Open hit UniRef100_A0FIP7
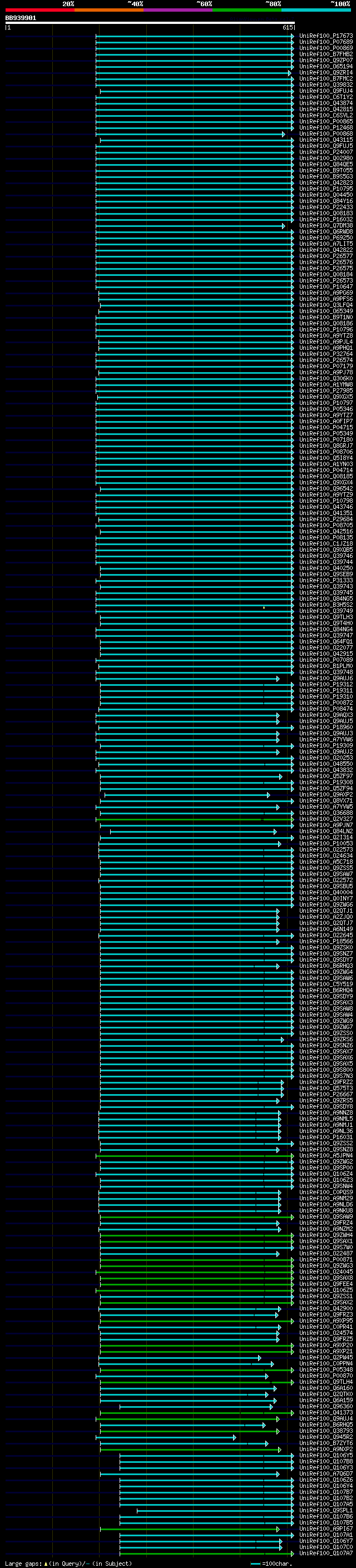 point(325,421)
